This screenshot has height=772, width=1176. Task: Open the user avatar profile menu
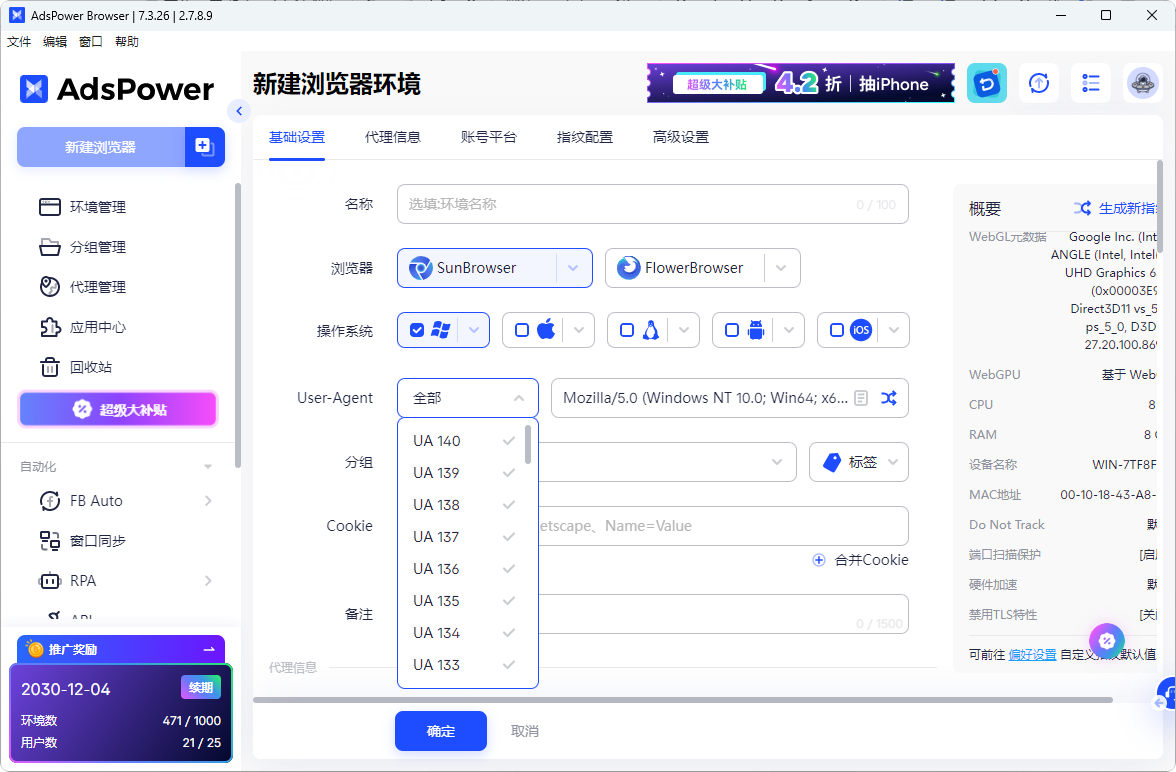1142,83
